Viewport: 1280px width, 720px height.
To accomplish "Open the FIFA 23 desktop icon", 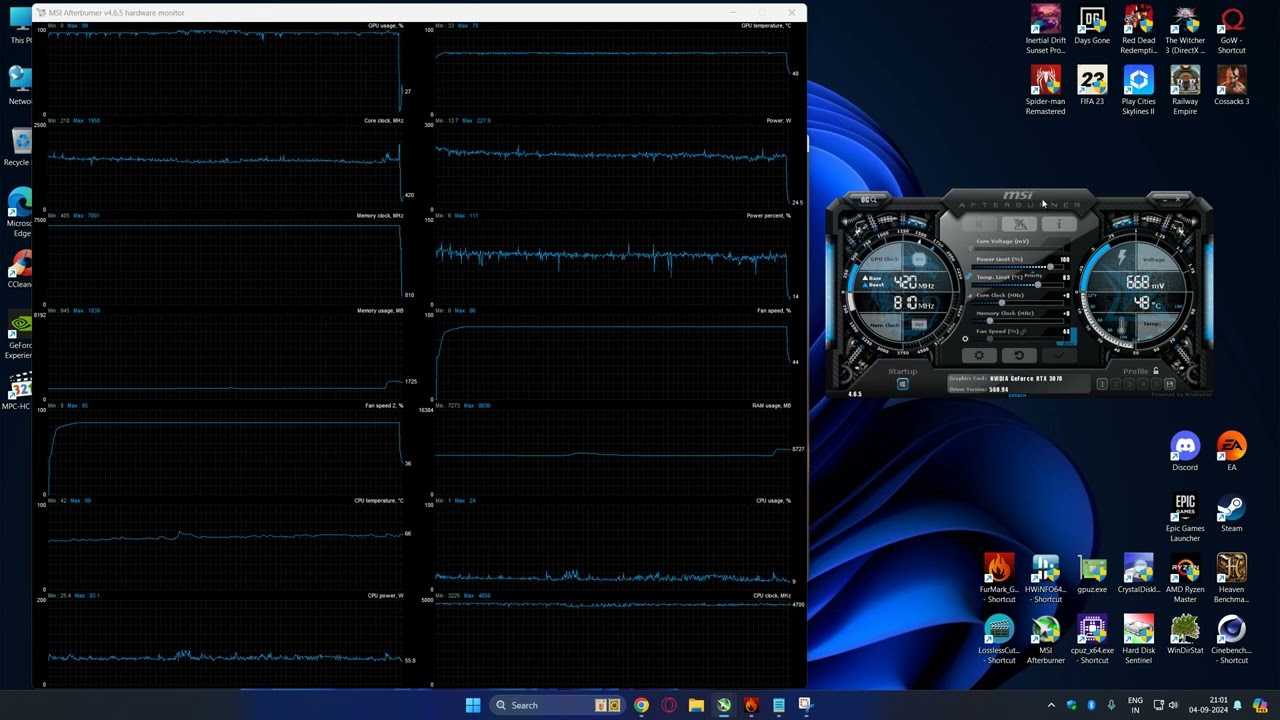I will click(1092, 86).
